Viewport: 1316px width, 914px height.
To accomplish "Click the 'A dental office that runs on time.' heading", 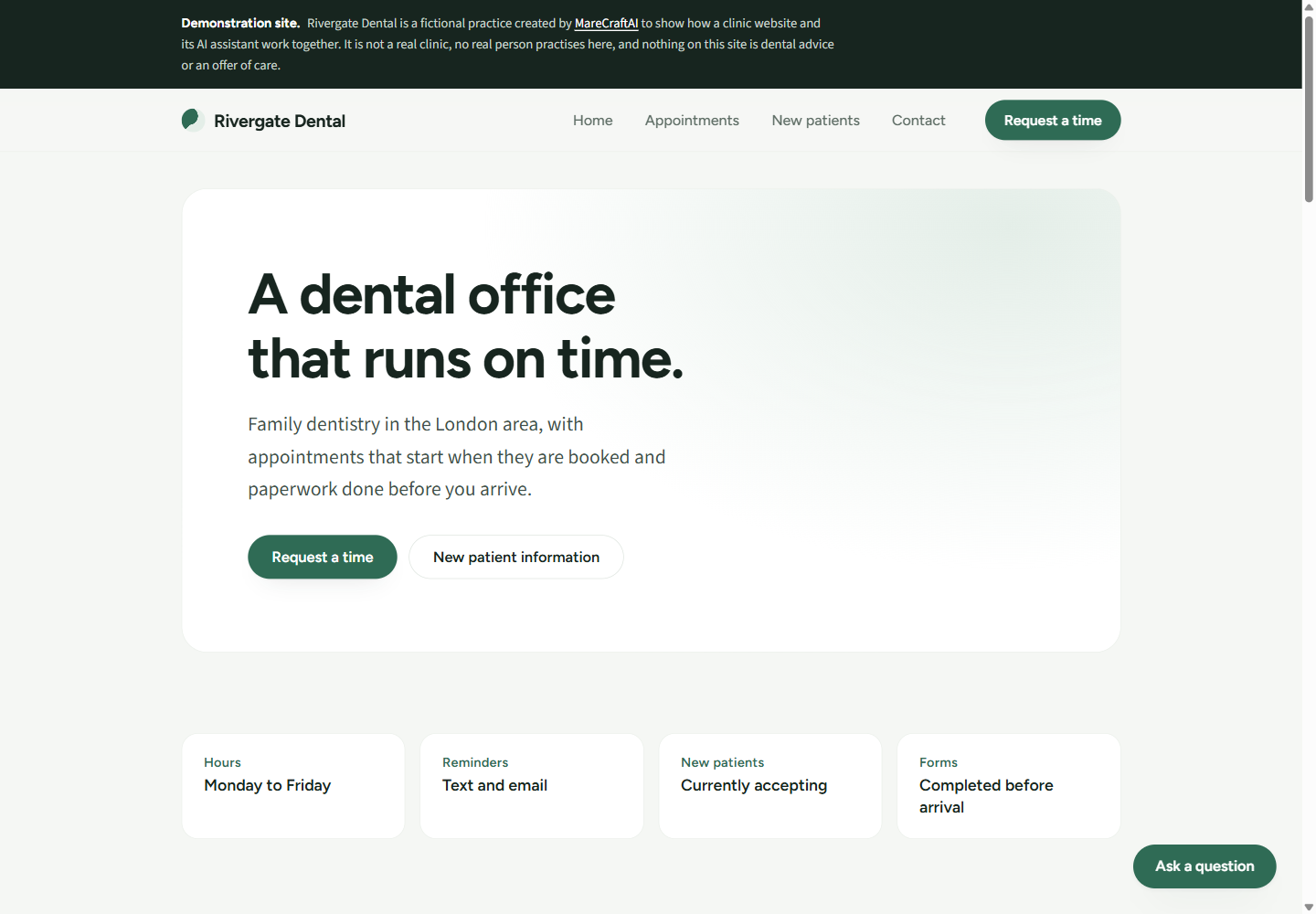I will click(465, 326).
